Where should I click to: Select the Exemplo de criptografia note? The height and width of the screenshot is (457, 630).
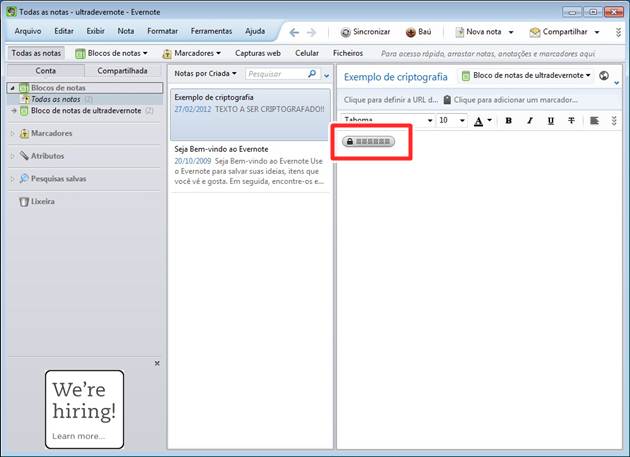point(250,115)
